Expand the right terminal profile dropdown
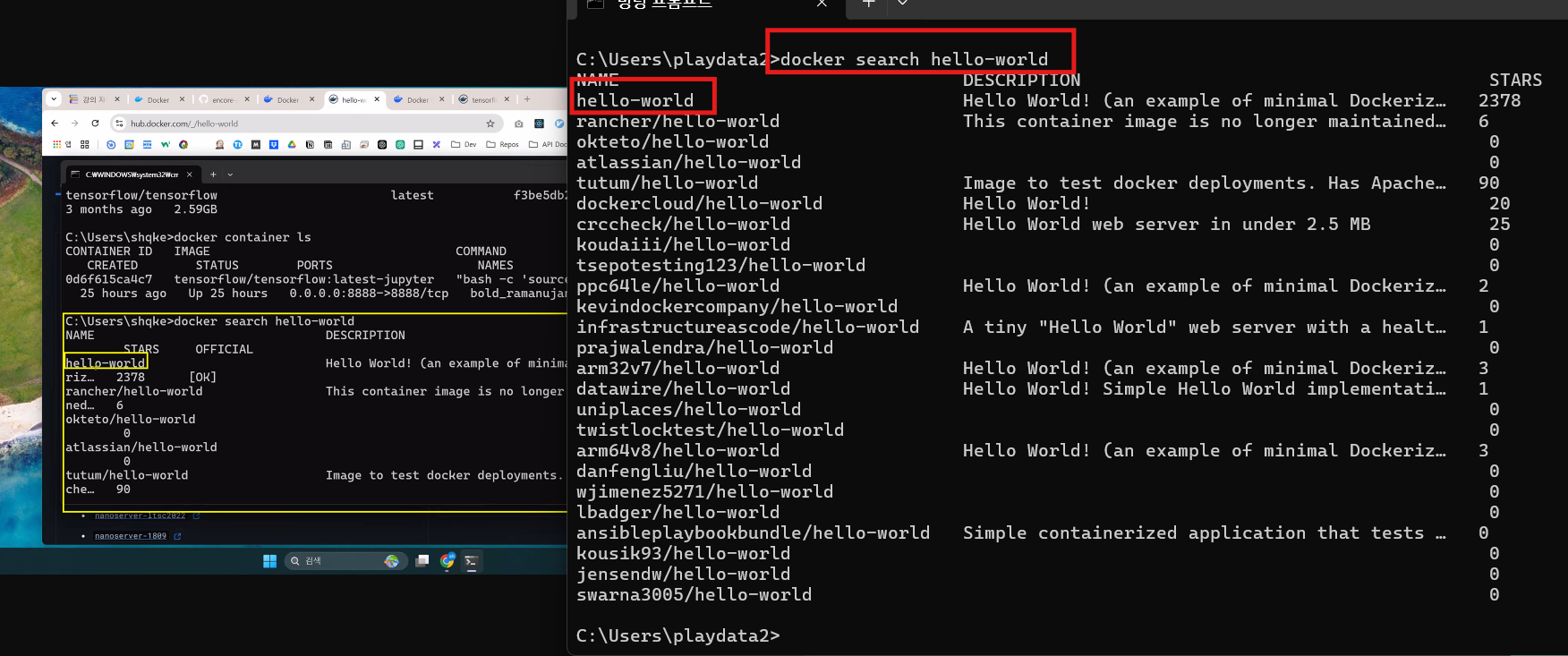The width and height of the screenshot is (1568, 656). [902, 4]
